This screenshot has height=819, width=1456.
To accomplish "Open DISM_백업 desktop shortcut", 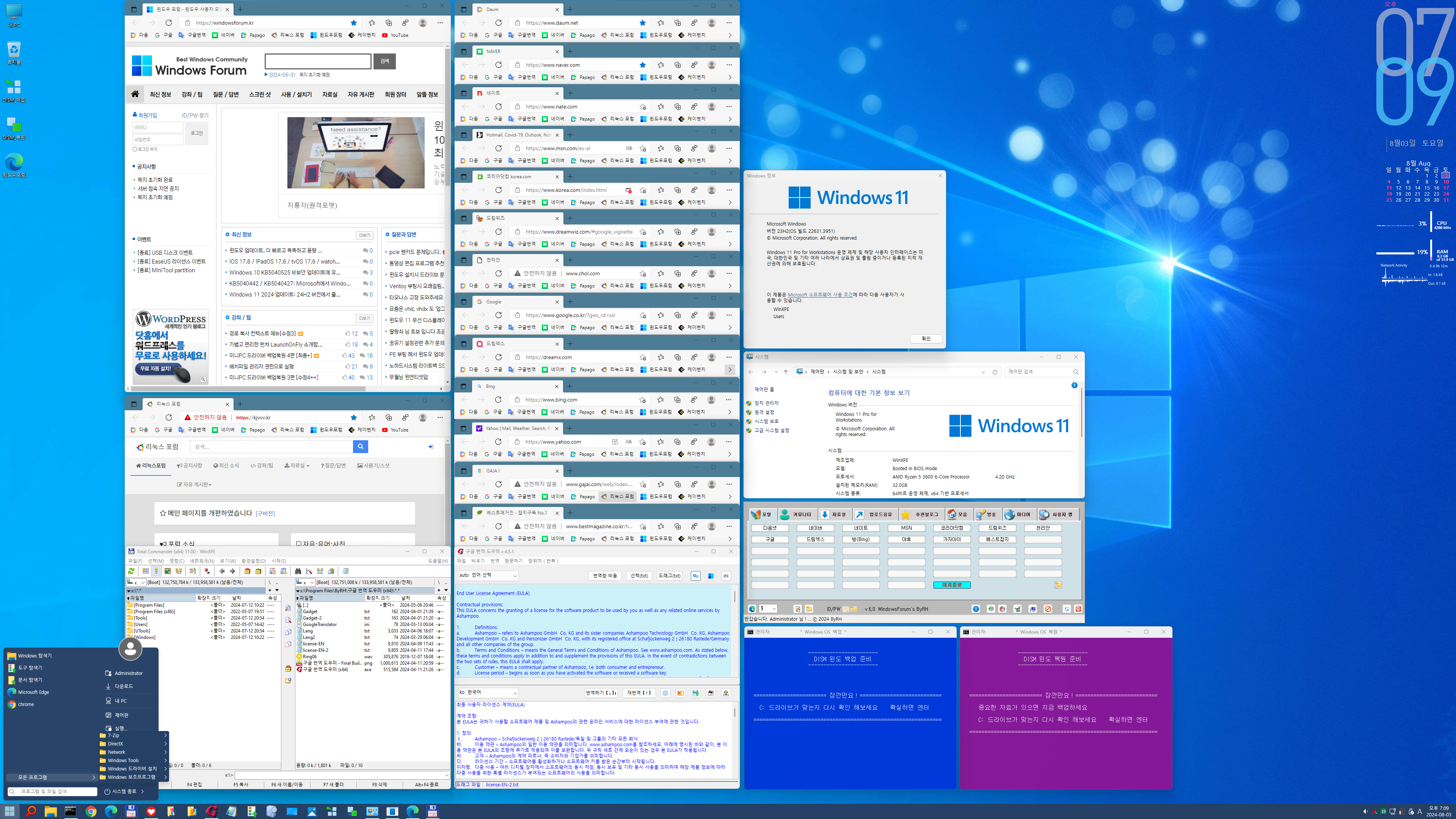I will coord(14,91).
